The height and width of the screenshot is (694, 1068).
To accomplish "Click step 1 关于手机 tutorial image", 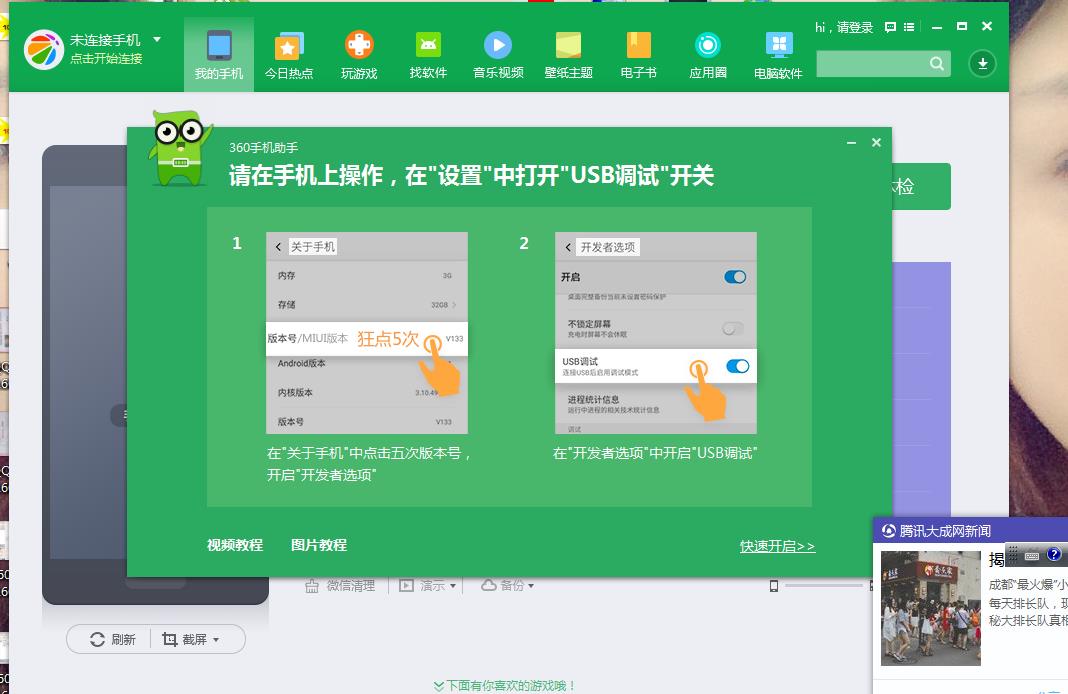I will coord(366,333).
